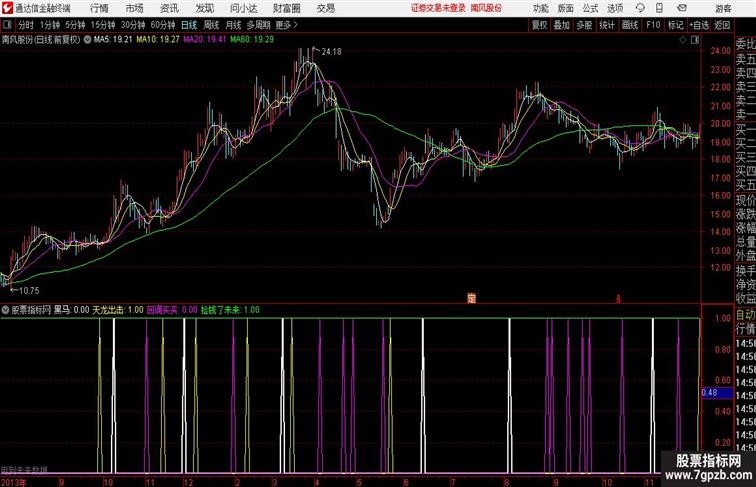Screen dimensions: 756x487
Task: Click the 南风股份 stock name in title bar
Action: (x=486, y=8)
